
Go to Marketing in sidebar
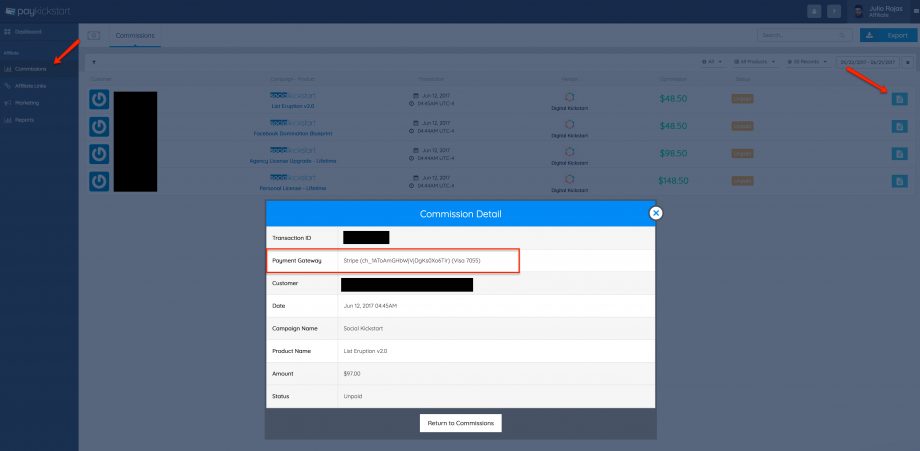[26, 103]
